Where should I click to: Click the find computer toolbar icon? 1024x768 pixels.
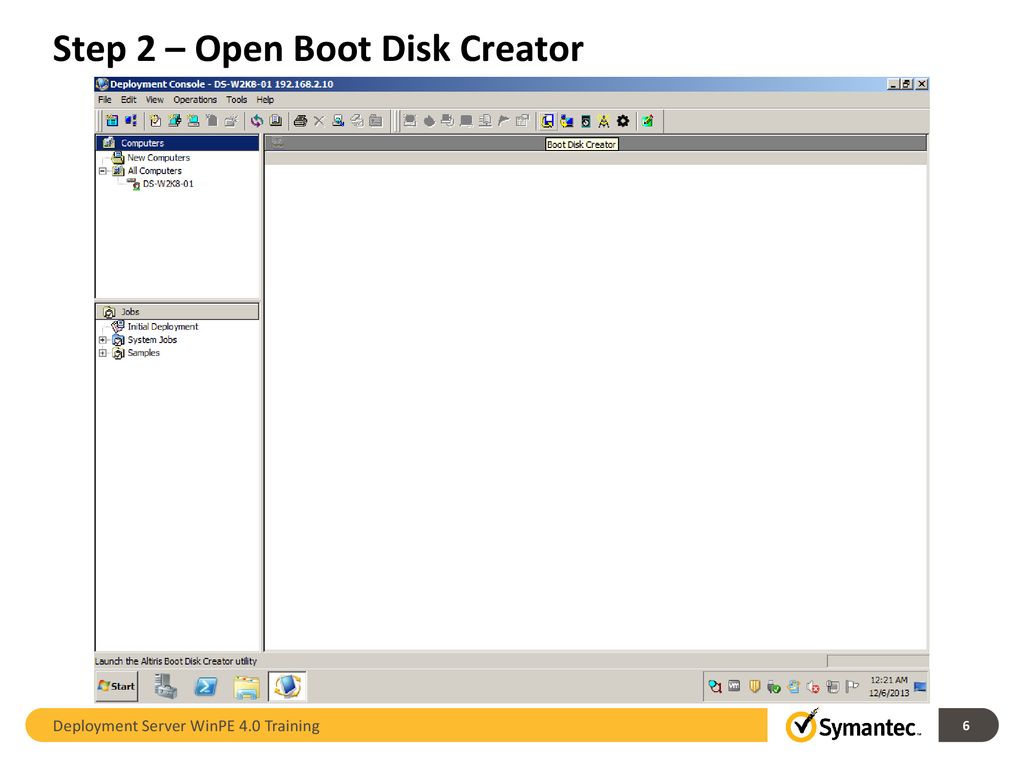(x=338, y=121)
